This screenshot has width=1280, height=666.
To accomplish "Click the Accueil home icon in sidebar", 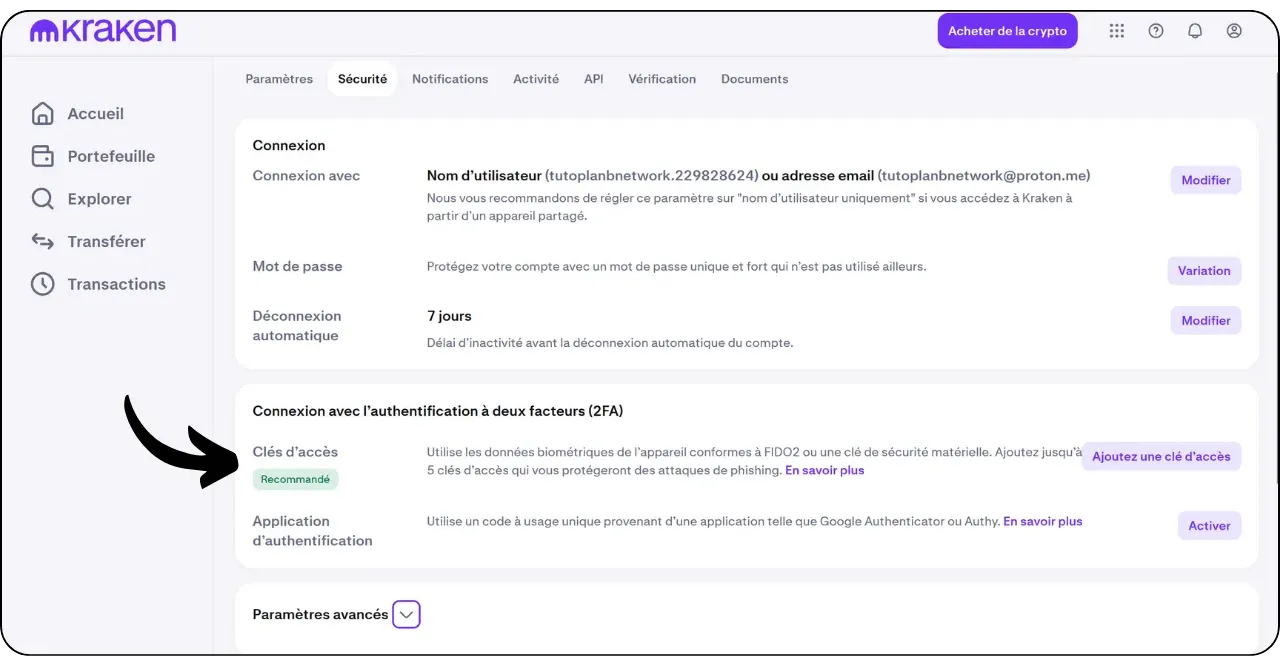I will (x=43, y=114).
